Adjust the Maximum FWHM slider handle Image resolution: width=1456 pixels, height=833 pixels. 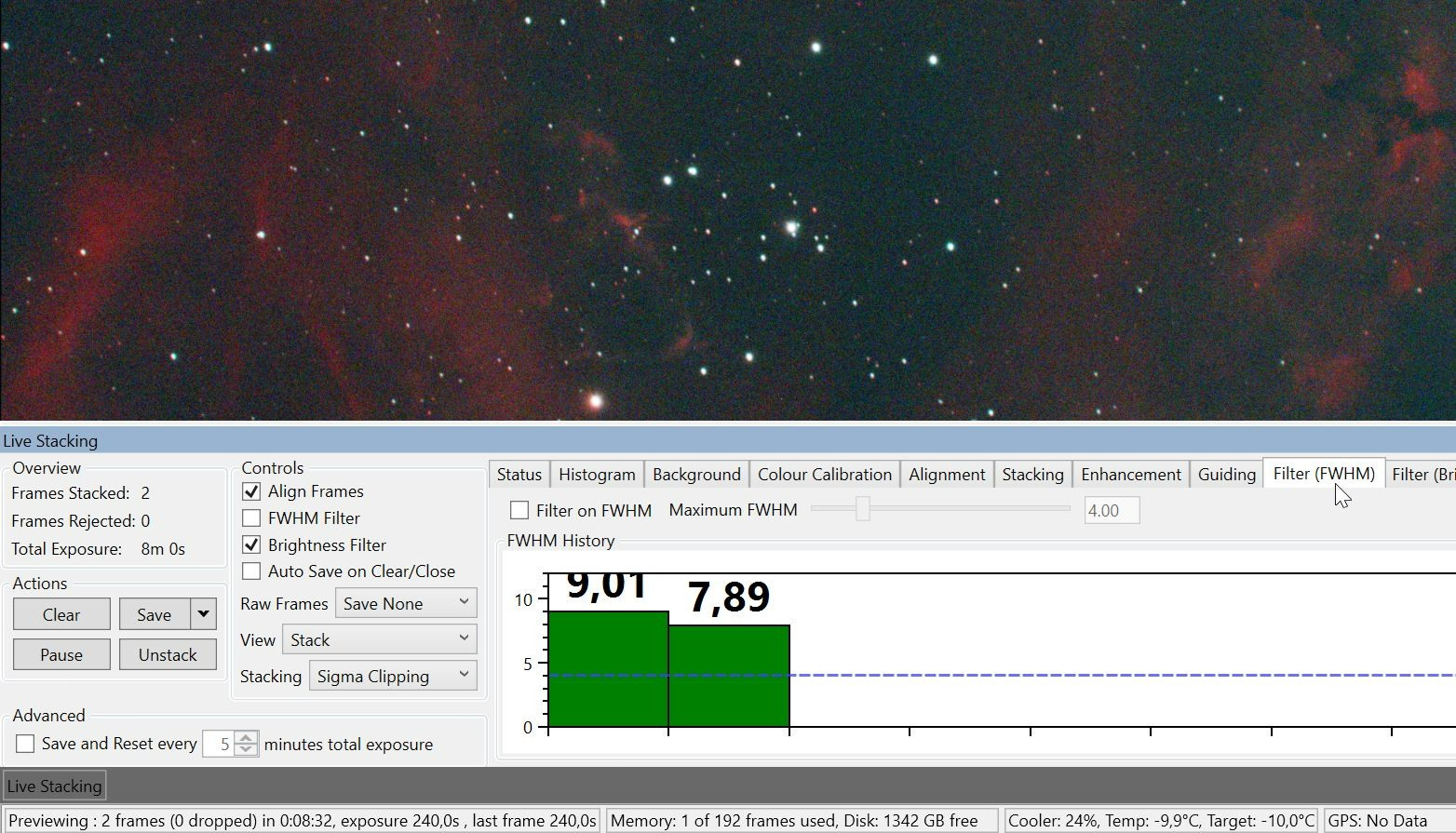tap(863, 509)
